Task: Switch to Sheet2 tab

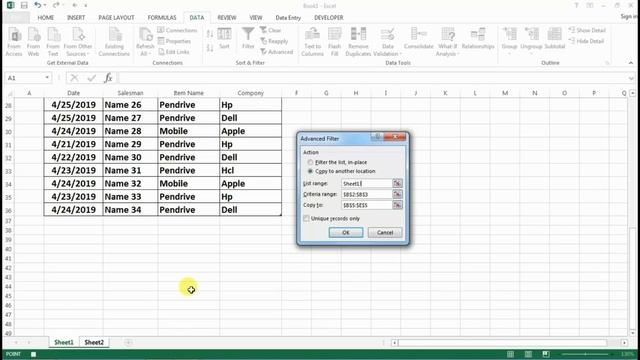Action: tap(94, 342)
